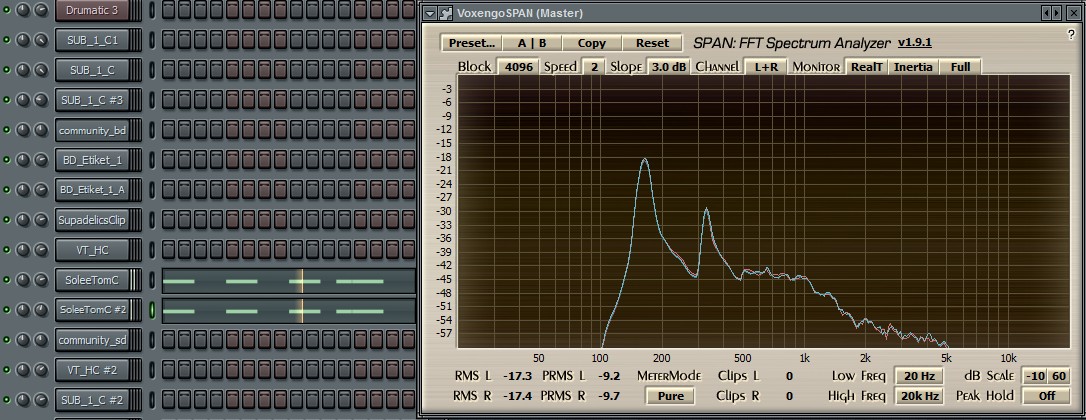This screenshot has width=1086, height=420.
Task: Open the SUB_1_C #2 channel button
Action: [x=92, y=400]
